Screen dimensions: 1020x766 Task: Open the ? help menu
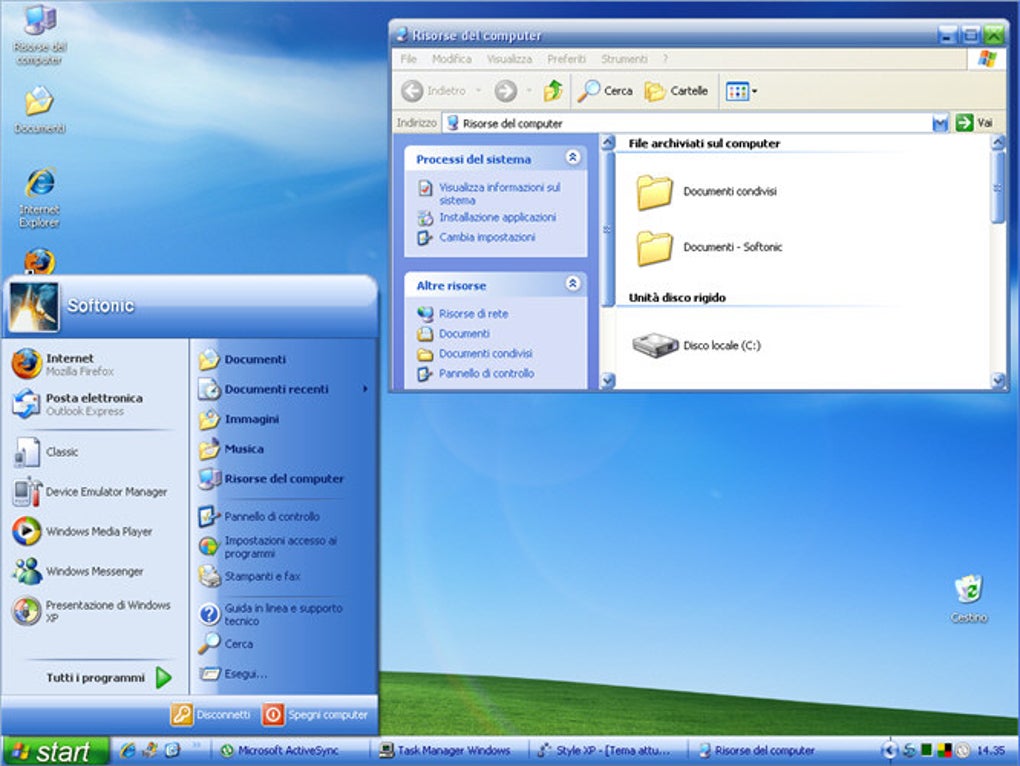coord(665,59)
